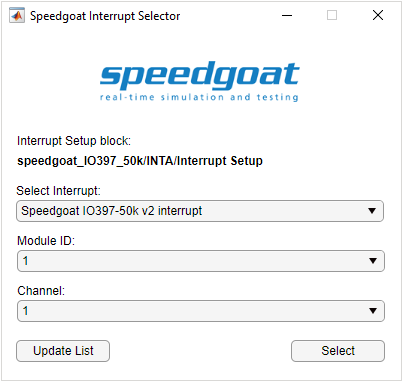The width and height of the screenshot is (402, 382).
Task: Click the Select Interrupt dropdown arrow
Action: [372, 211]
